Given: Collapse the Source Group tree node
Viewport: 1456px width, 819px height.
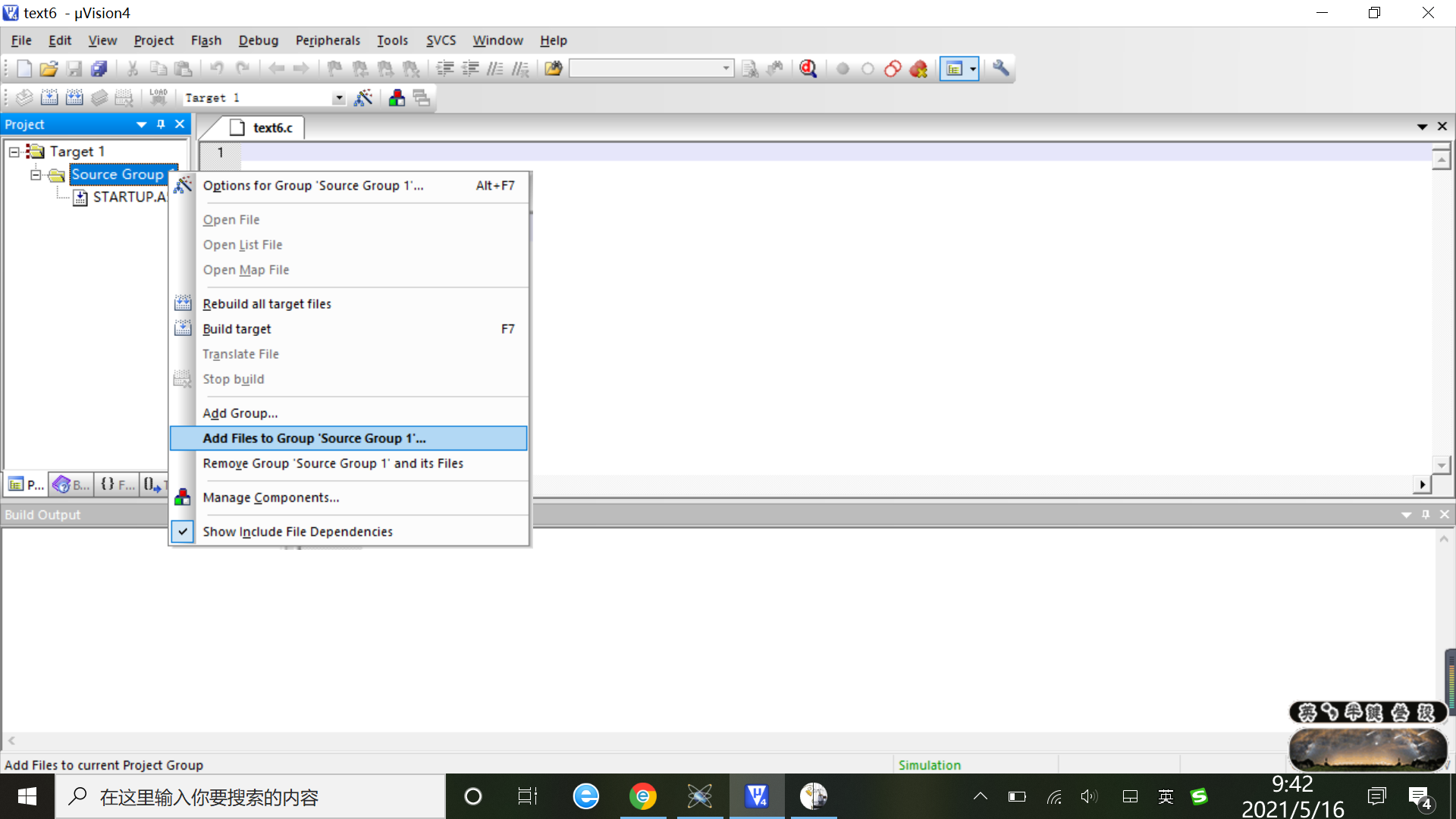Looking at the screenshot, I should [35, 175].
